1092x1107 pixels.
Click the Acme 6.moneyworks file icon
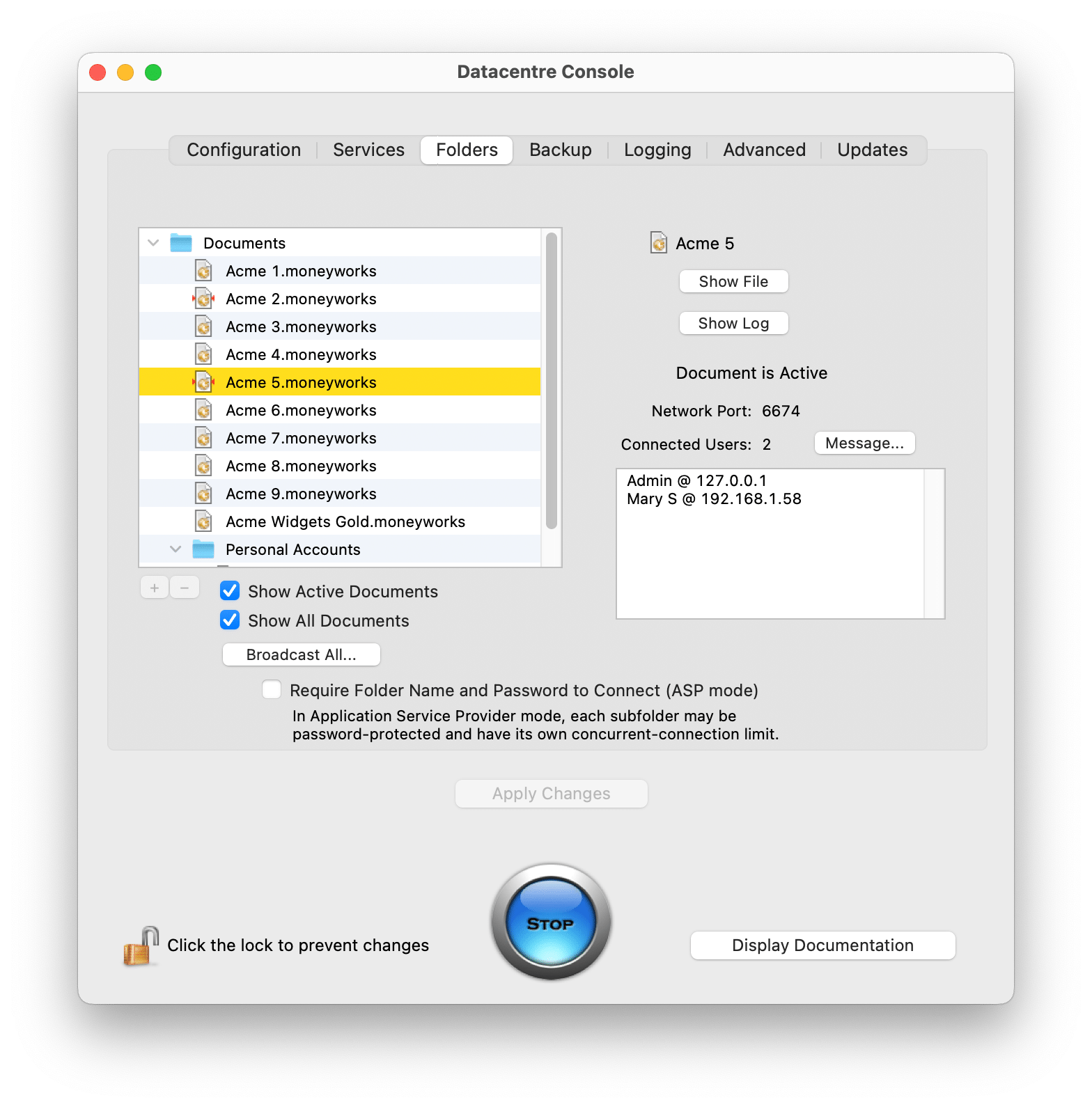pyautogui.click(x=203, y=409)
